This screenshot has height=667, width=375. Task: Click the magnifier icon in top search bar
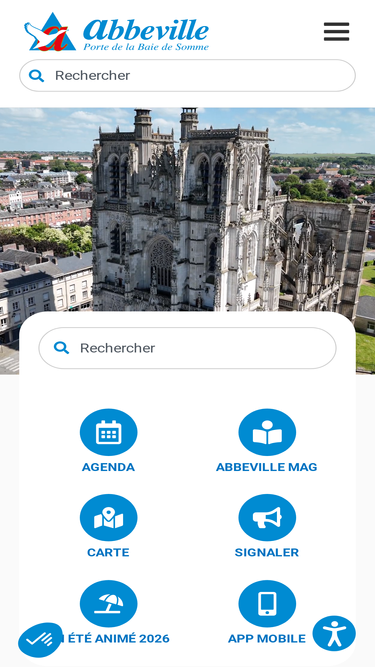[37, 76]
